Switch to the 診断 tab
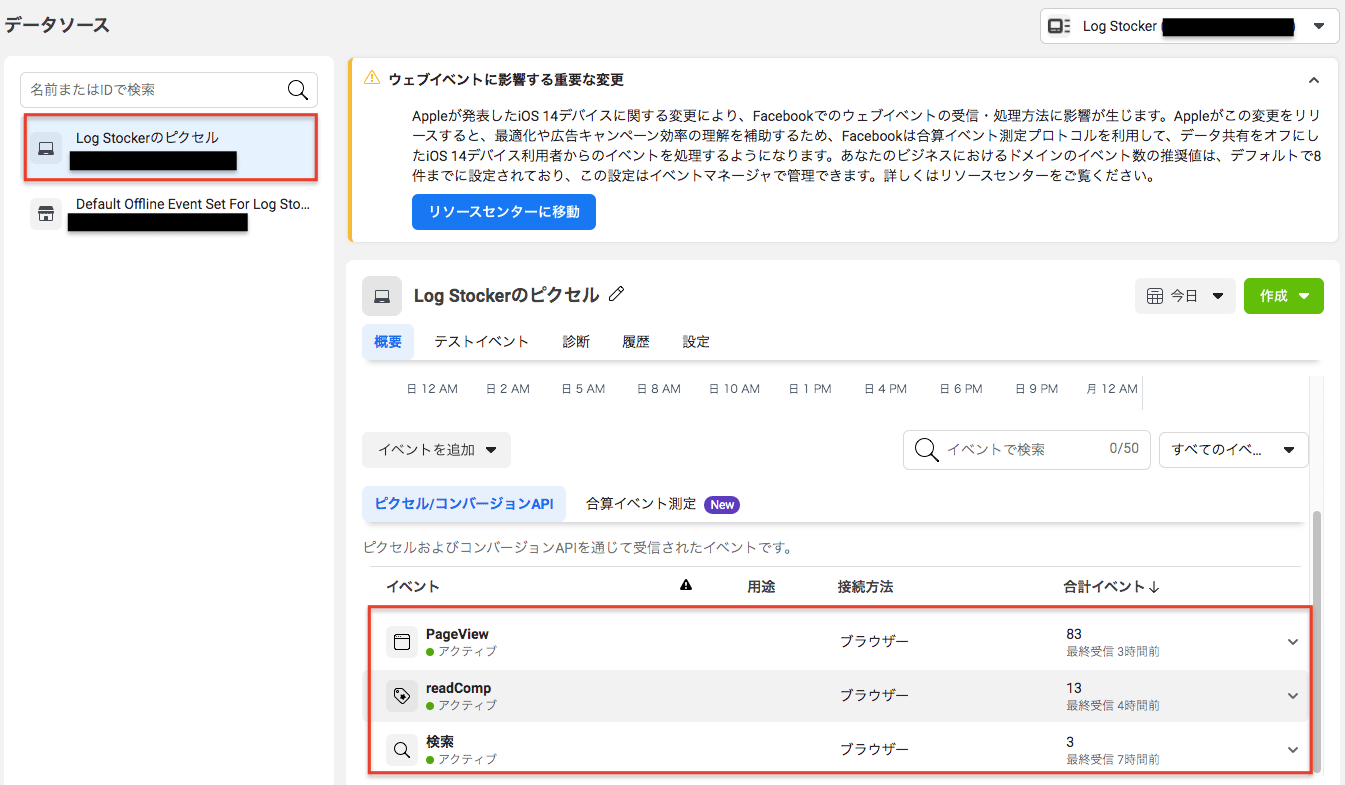 (x=576, y=341)
